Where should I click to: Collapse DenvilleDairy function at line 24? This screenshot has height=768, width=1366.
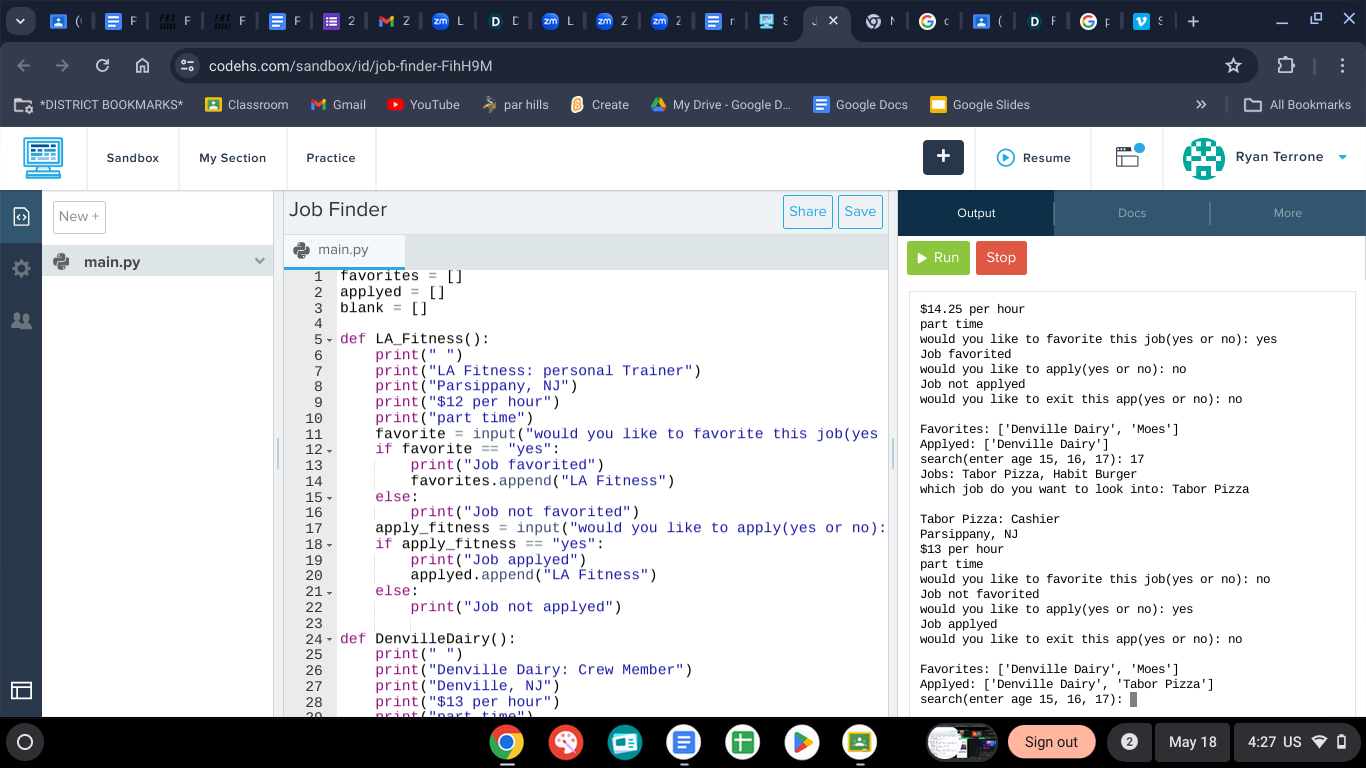coord(330,639)
